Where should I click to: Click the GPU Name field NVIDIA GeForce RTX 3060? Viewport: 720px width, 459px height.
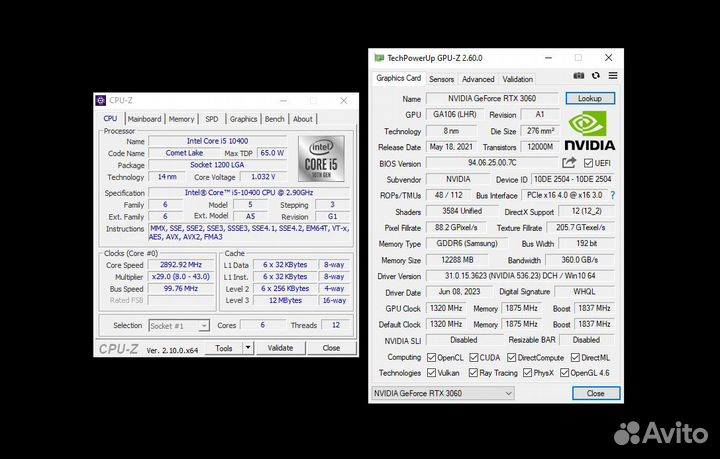click(x=492, y=98)
